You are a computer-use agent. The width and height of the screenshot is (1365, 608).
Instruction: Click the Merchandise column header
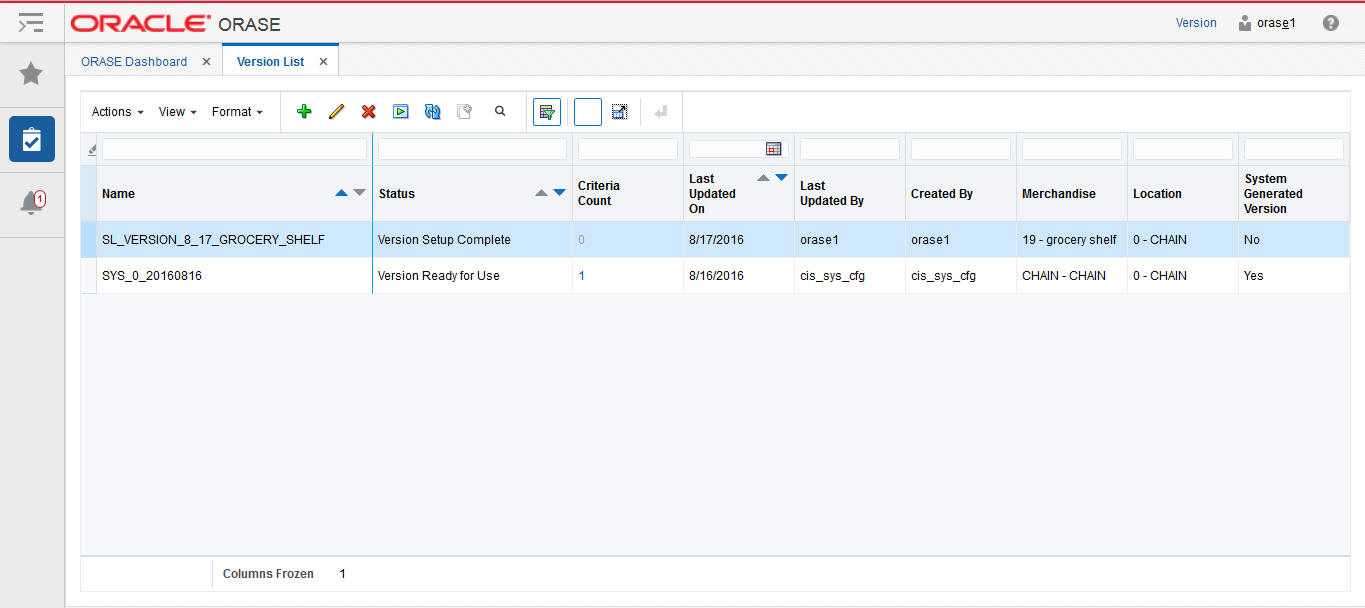click(1072, 193)
